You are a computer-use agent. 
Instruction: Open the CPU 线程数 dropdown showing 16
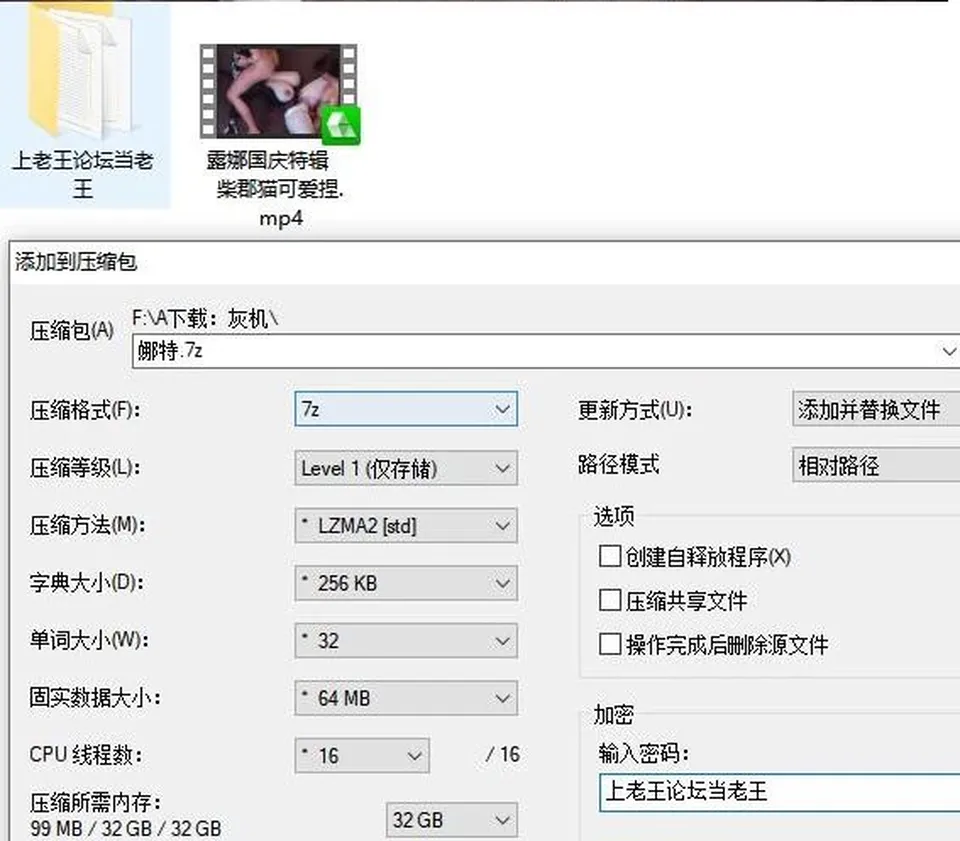pos(362,756)
